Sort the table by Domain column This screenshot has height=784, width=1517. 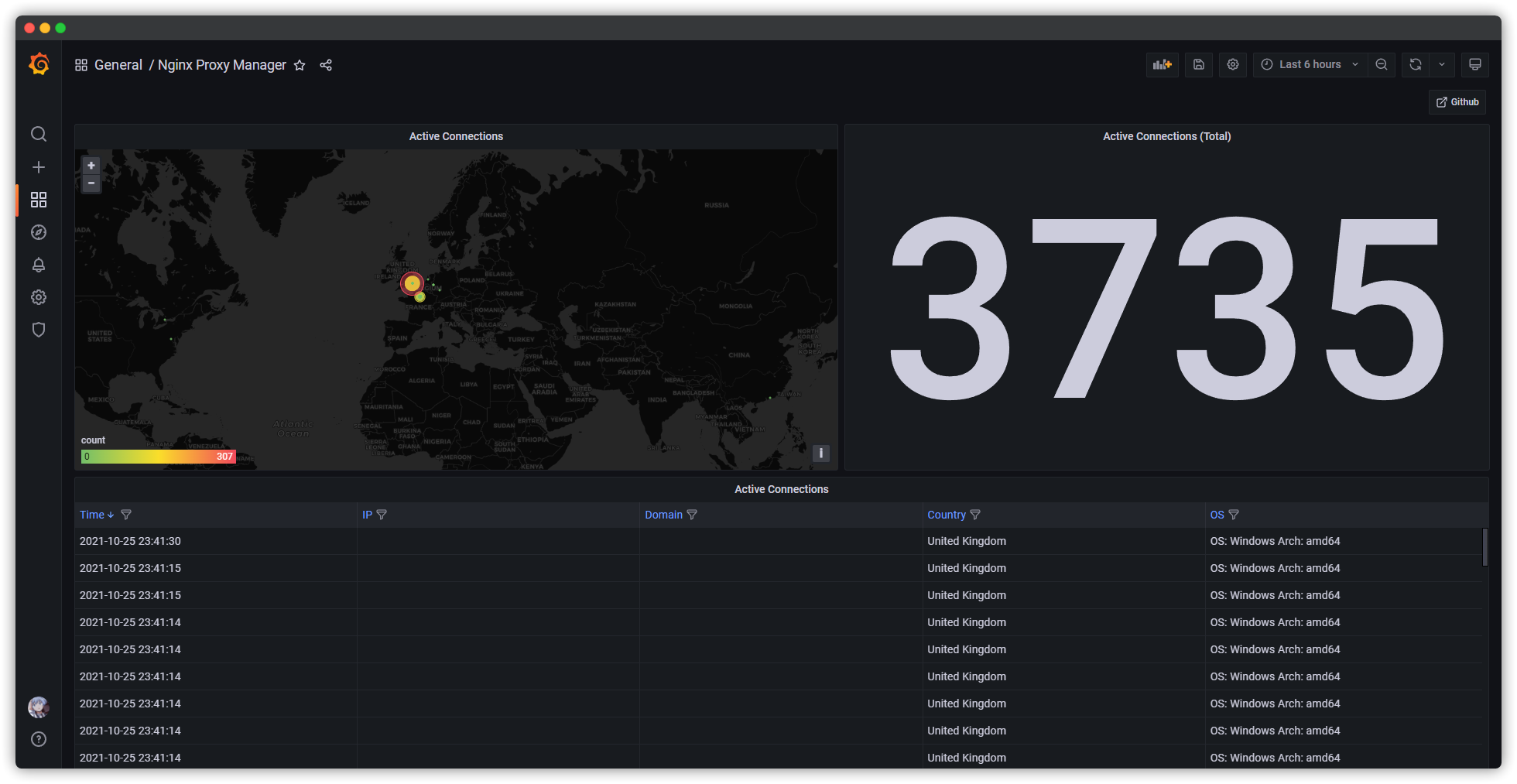point(664,515)
